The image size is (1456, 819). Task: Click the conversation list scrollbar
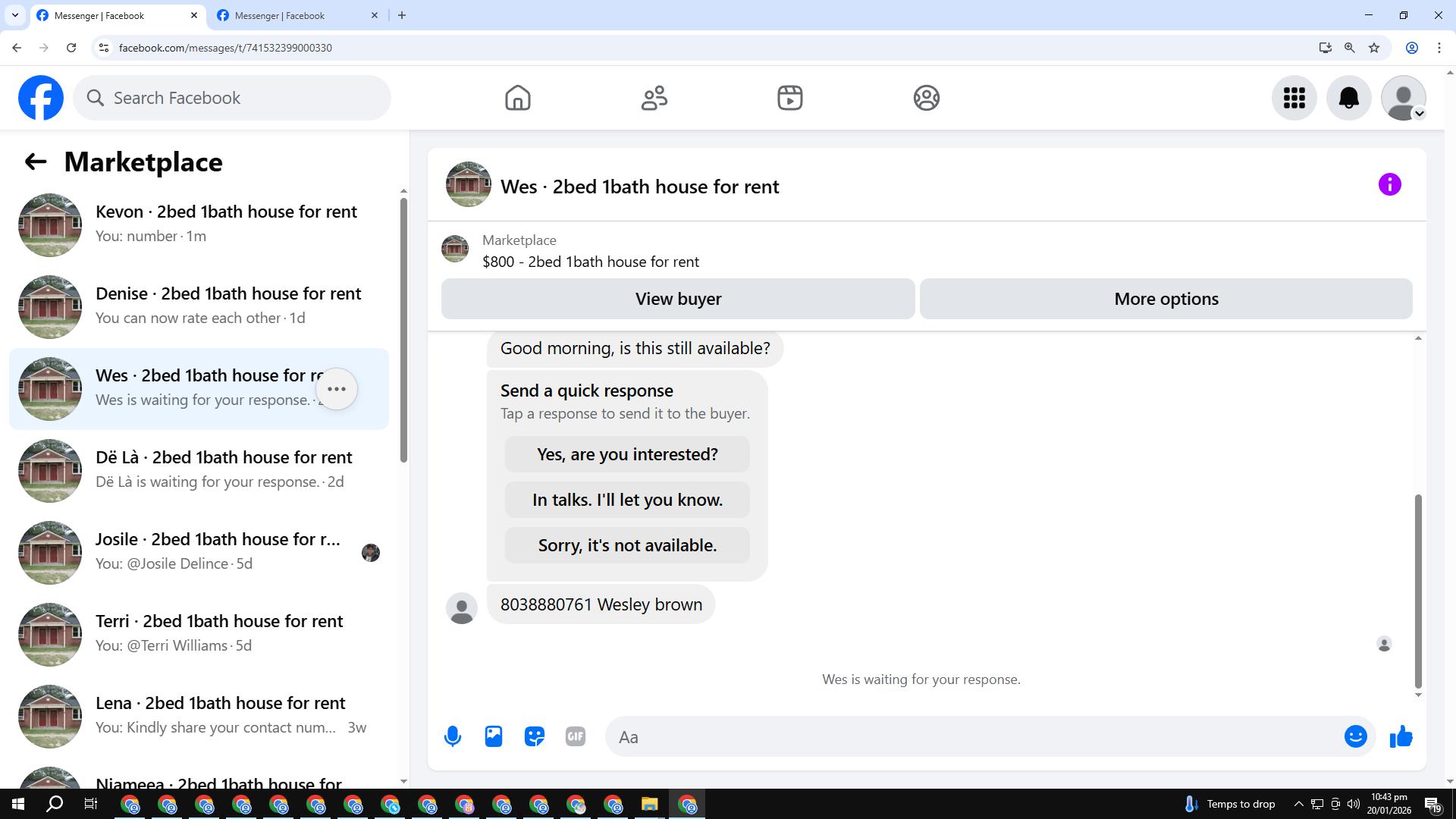pos(403,330)
